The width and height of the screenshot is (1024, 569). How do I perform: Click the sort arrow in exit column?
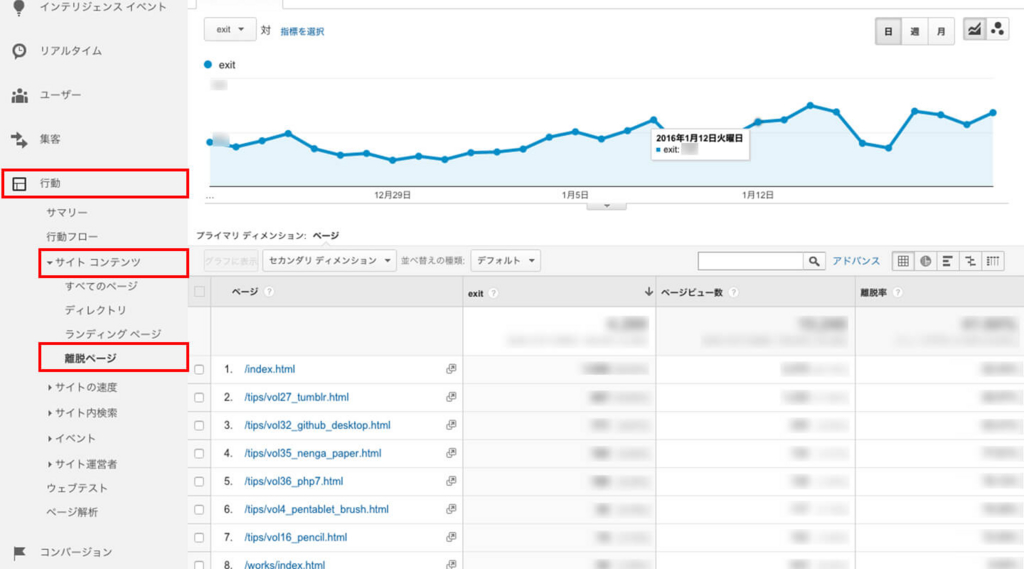[x=648, y=292]
